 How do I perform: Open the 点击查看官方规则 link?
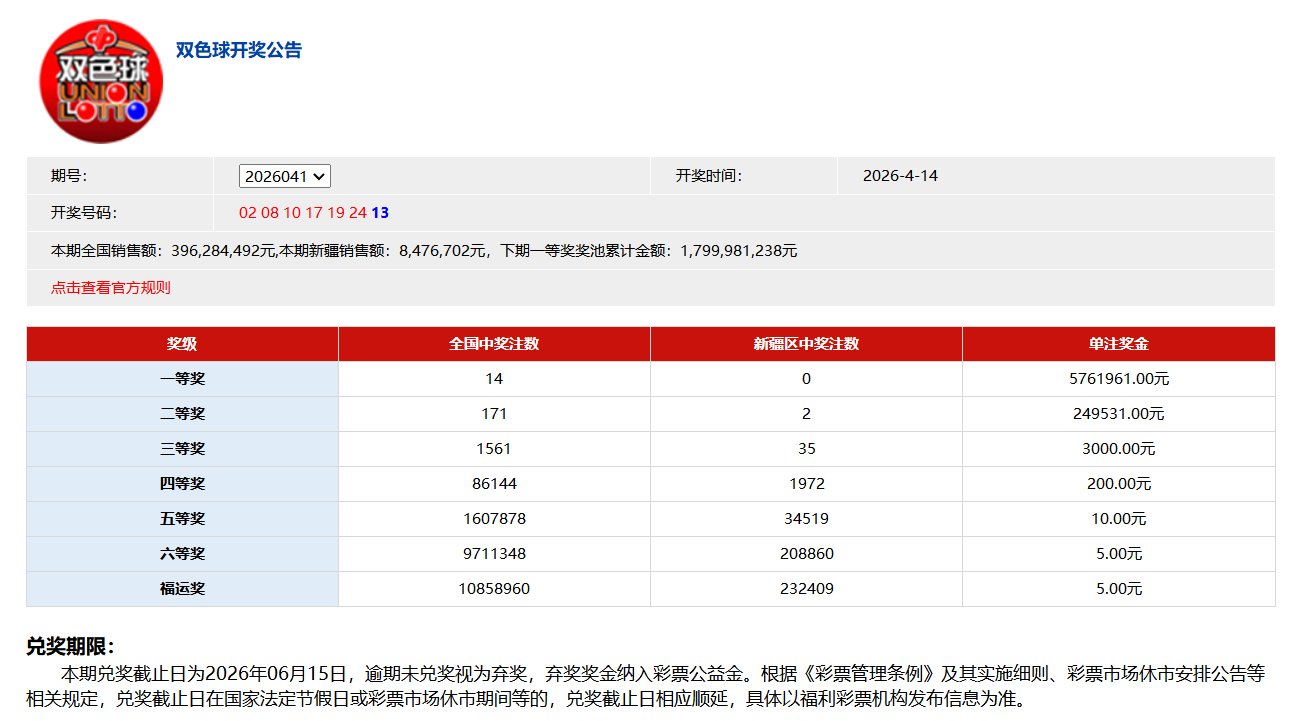tap(111, 288)
